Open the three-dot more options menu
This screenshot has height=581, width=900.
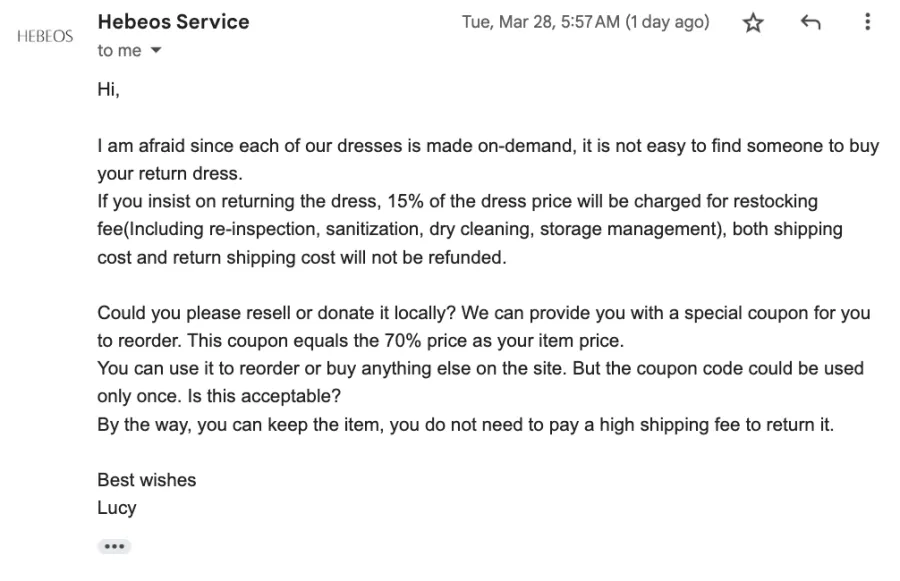tap(867, 22)
